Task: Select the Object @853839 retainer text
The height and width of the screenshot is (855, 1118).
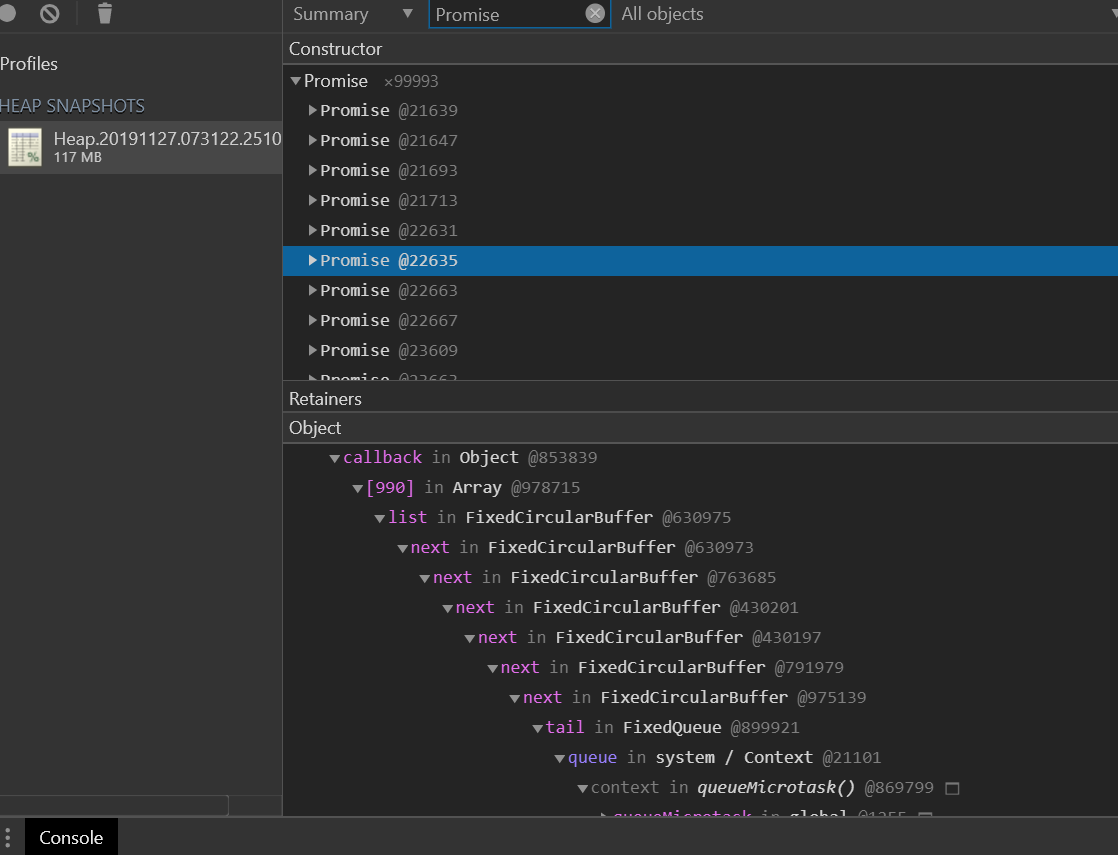Action: click(x=528, y=458)
